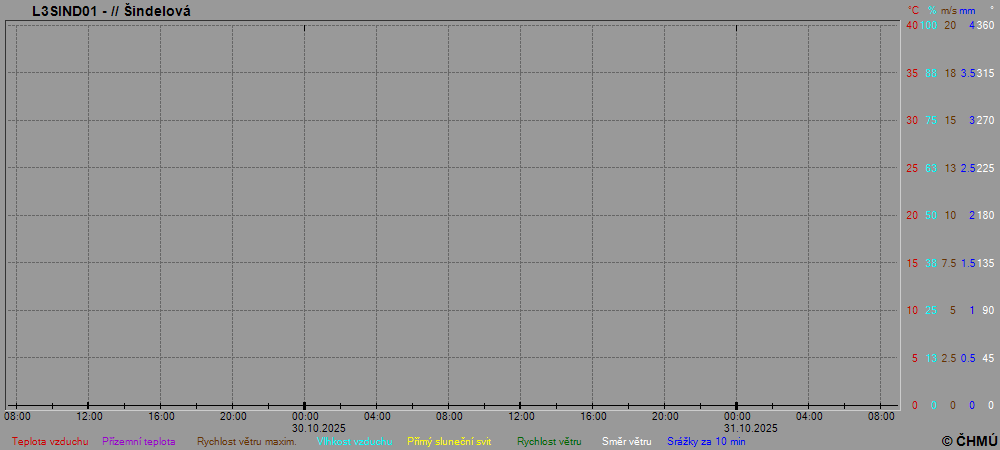The width and height of the screenshot is (1000, 450).
Task: Click the 30.10.2025 date label
Action: (x=319, y=428)
